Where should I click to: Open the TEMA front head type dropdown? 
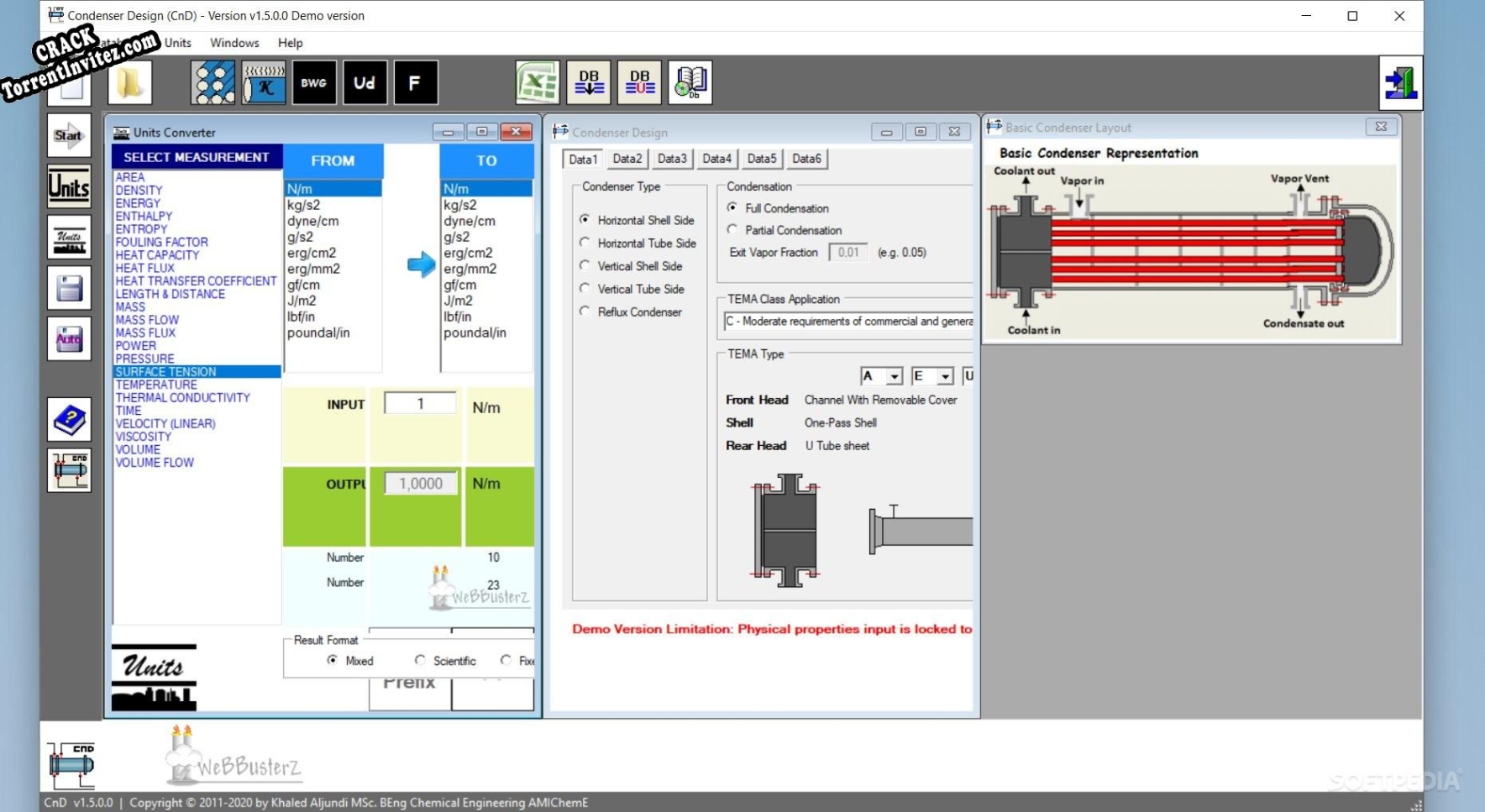[893, 375]
